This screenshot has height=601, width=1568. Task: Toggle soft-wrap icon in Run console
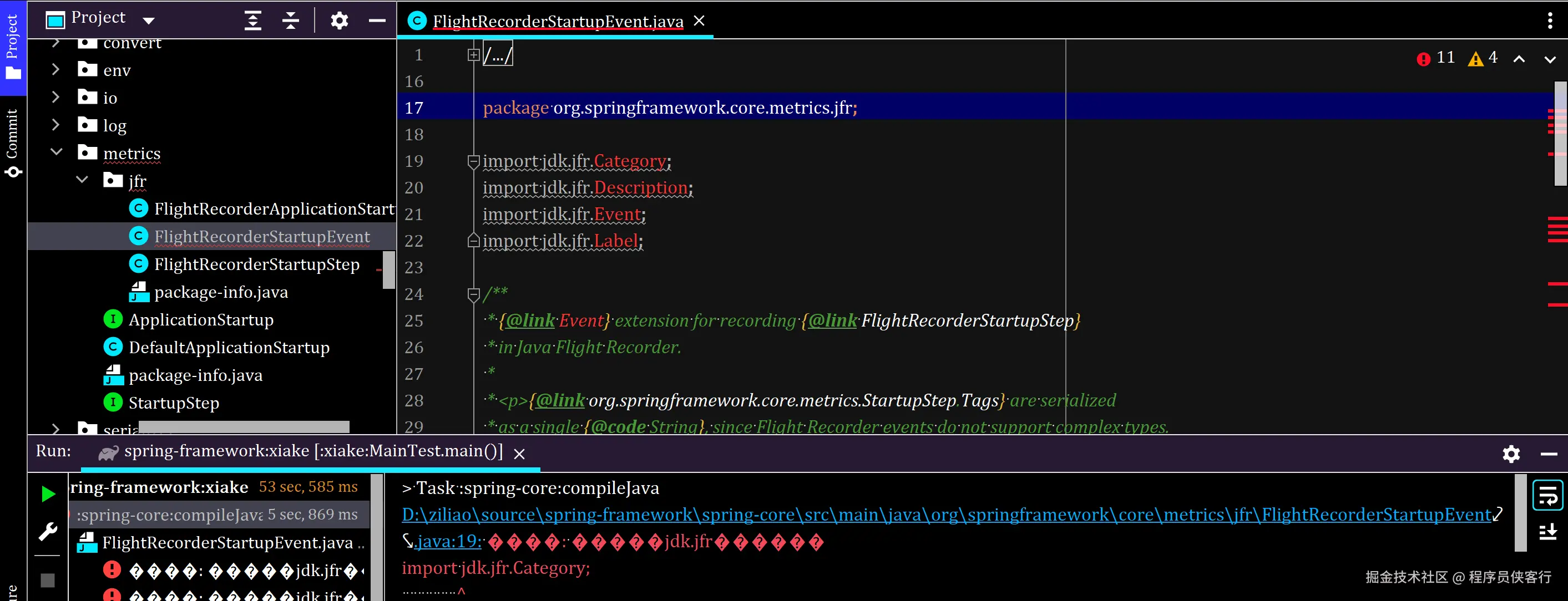pyautogui.click(x=1547, y=496)
